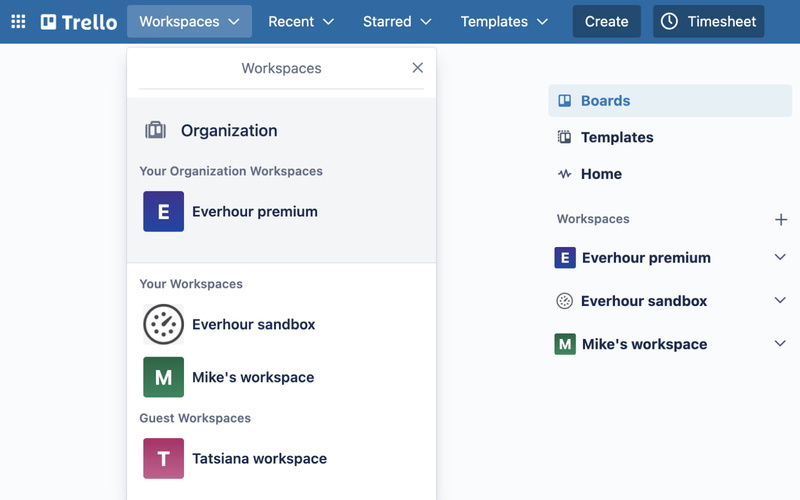Click the 'Your Workspaces' section label
This screenshot has width=800, height=500.
(x=191, y=284)
